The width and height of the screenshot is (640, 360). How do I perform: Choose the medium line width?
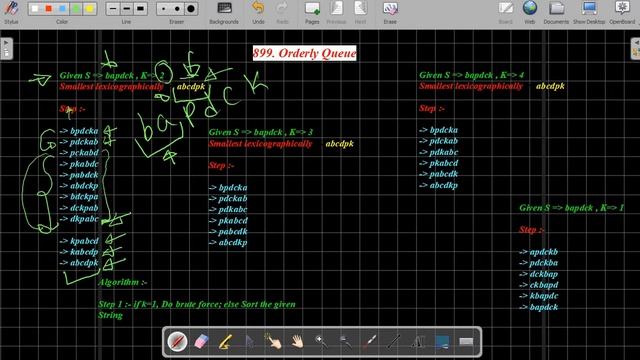pyautogui.click(x=127, y=9)
